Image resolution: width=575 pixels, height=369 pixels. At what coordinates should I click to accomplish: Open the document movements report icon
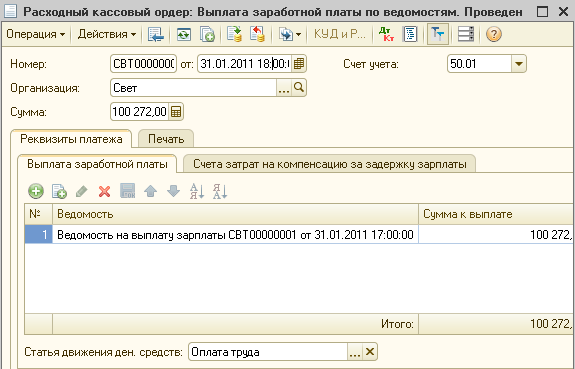410,34
